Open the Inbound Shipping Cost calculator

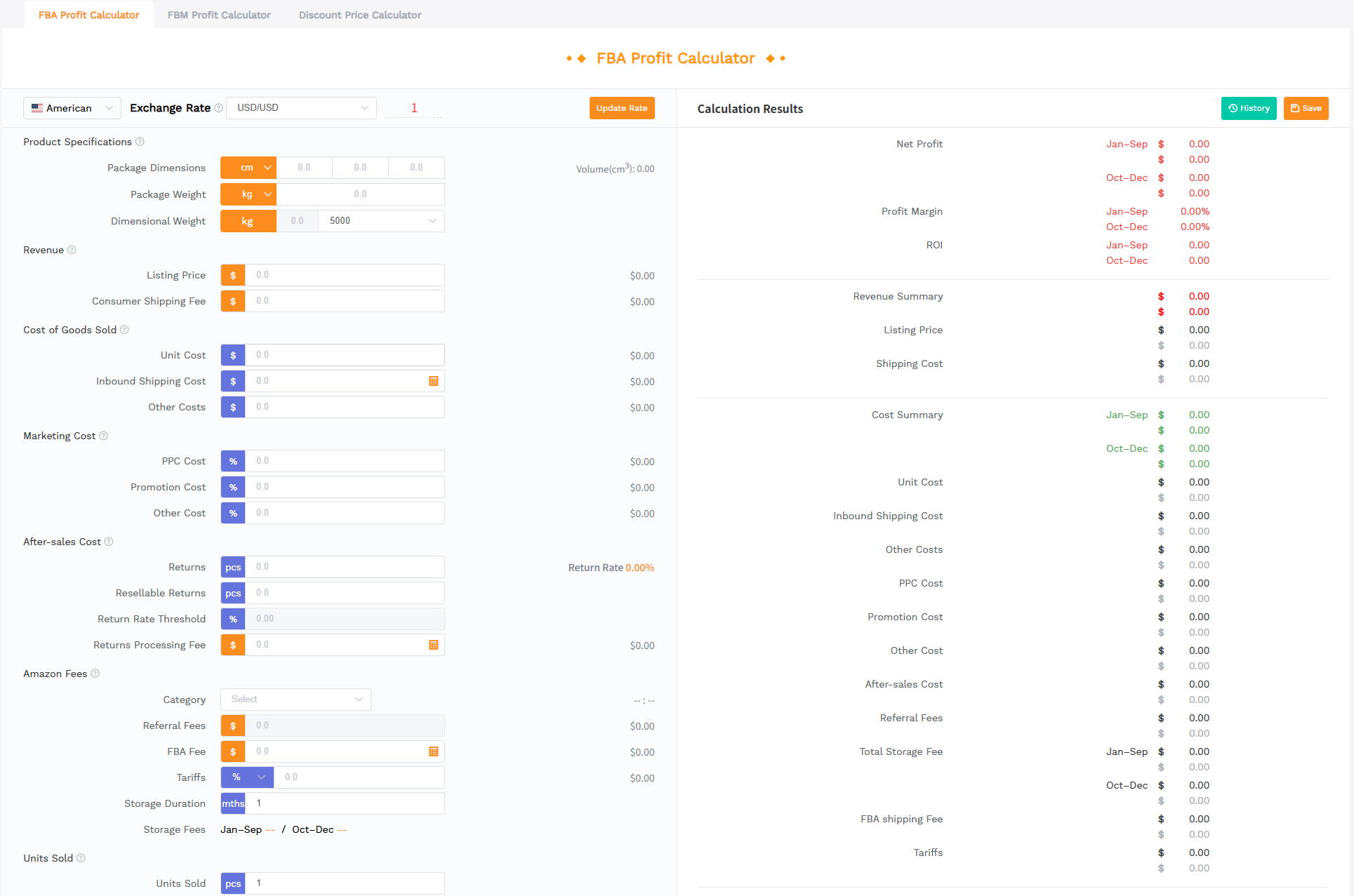tap(434, 381)
